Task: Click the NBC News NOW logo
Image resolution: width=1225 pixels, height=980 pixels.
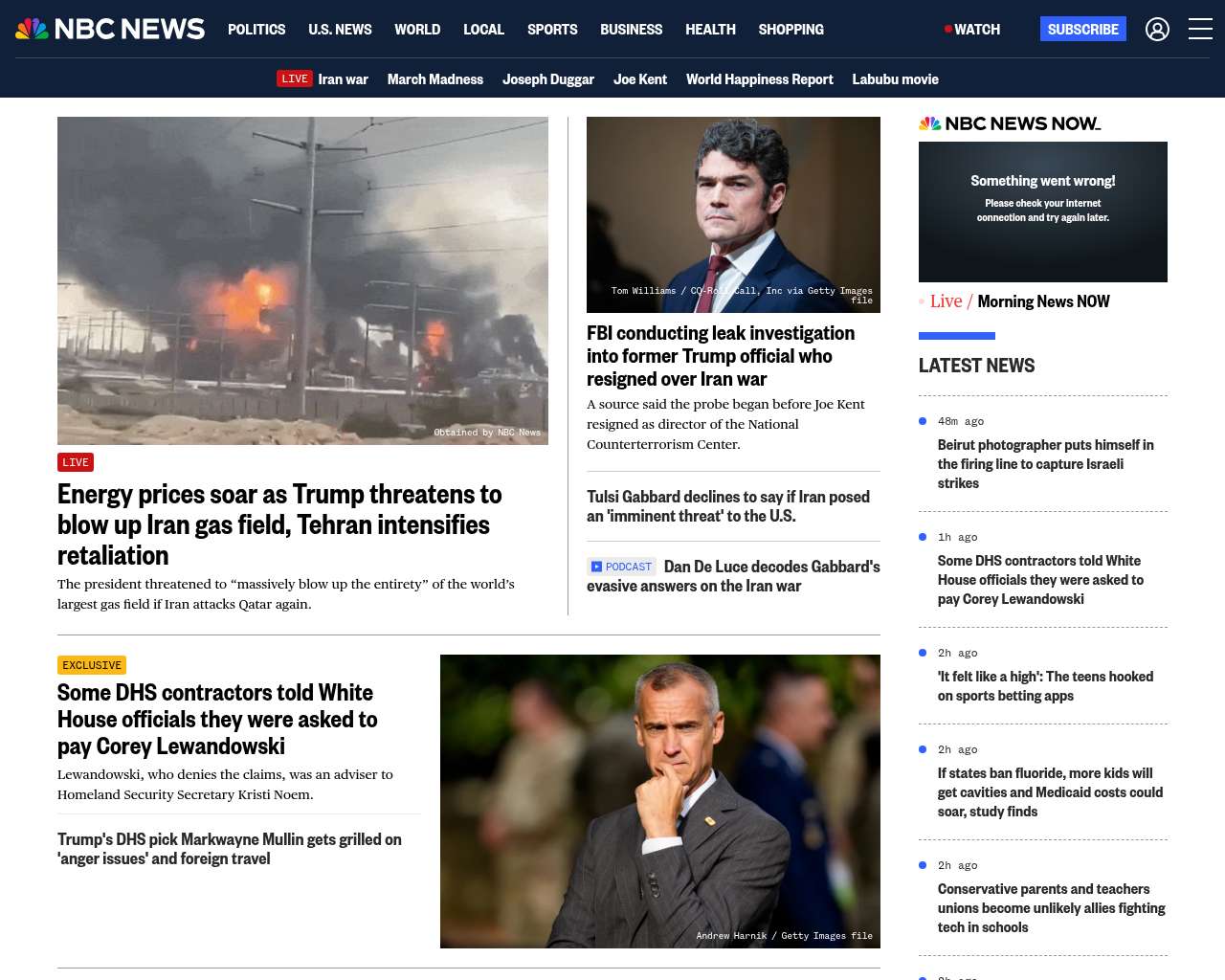Action: coord(1010,123)
